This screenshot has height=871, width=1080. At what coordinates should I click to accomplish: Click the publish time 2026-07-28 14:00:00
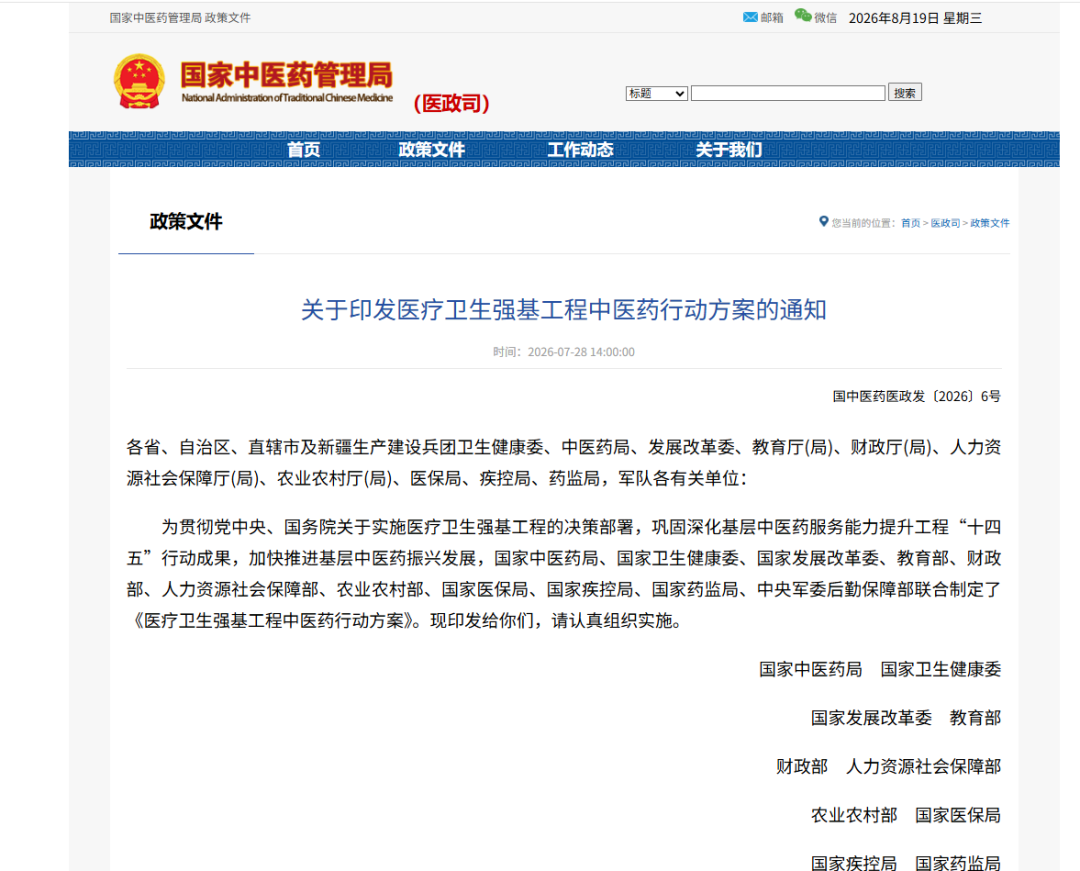pyautogui.click(x=563, y=352)
